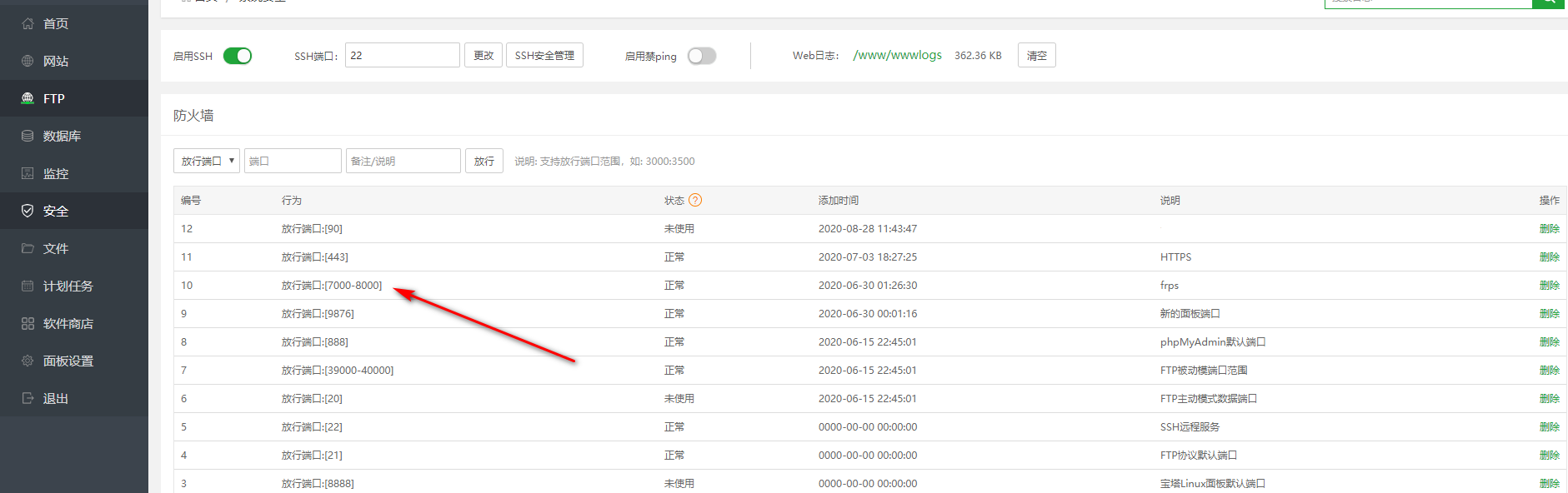
Task: Click the logout icon beside 退出
Action: [28, 398]
